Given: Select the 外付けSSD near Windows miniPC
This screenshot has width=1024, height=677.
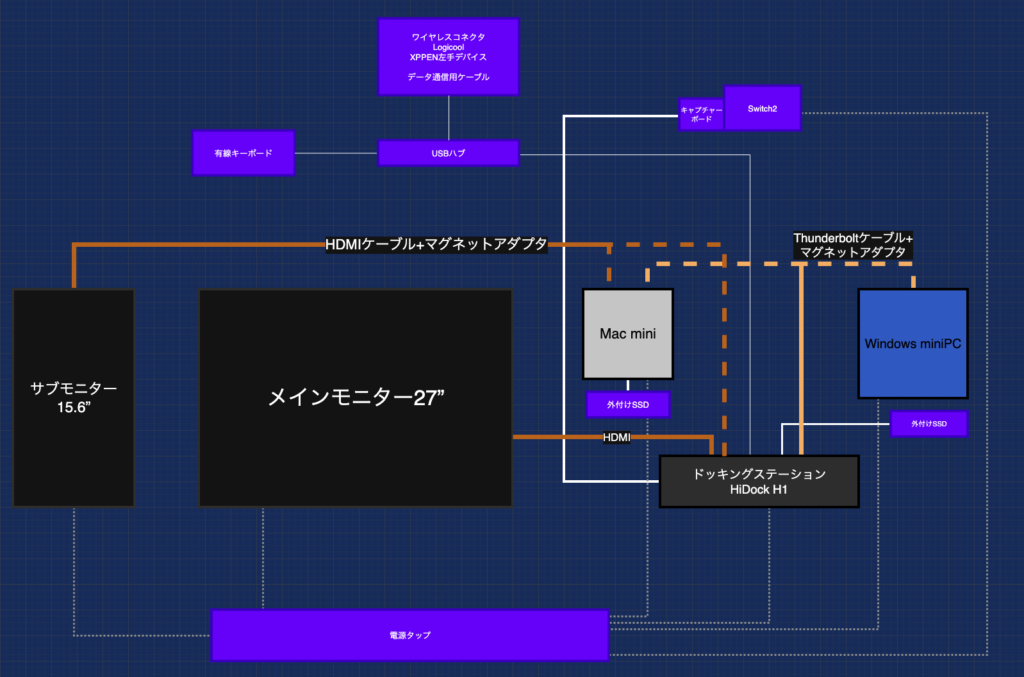Looking at the screenshot, I should 929,423.
